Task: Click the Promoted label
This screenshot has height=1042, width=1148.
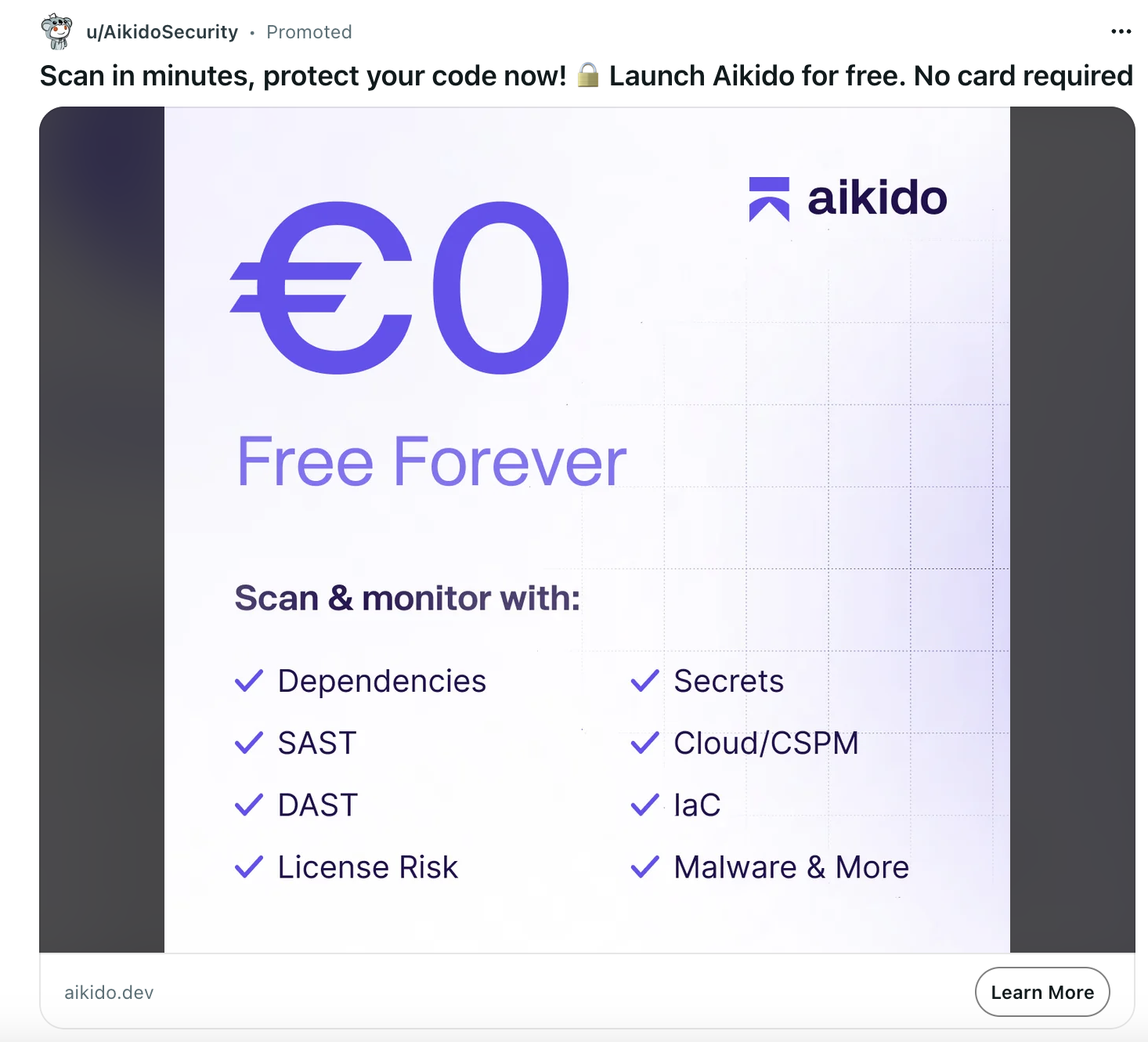Action: point(309,32)
